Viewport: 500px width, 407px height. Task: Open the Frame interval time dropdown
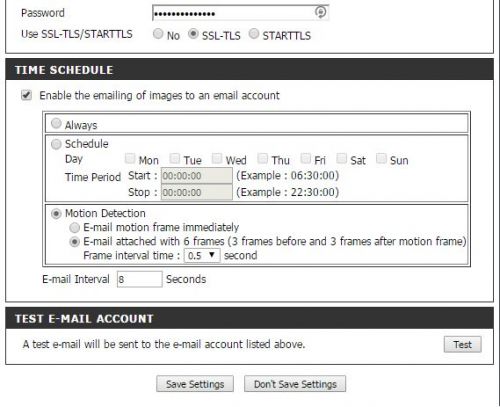coord(202,256)
